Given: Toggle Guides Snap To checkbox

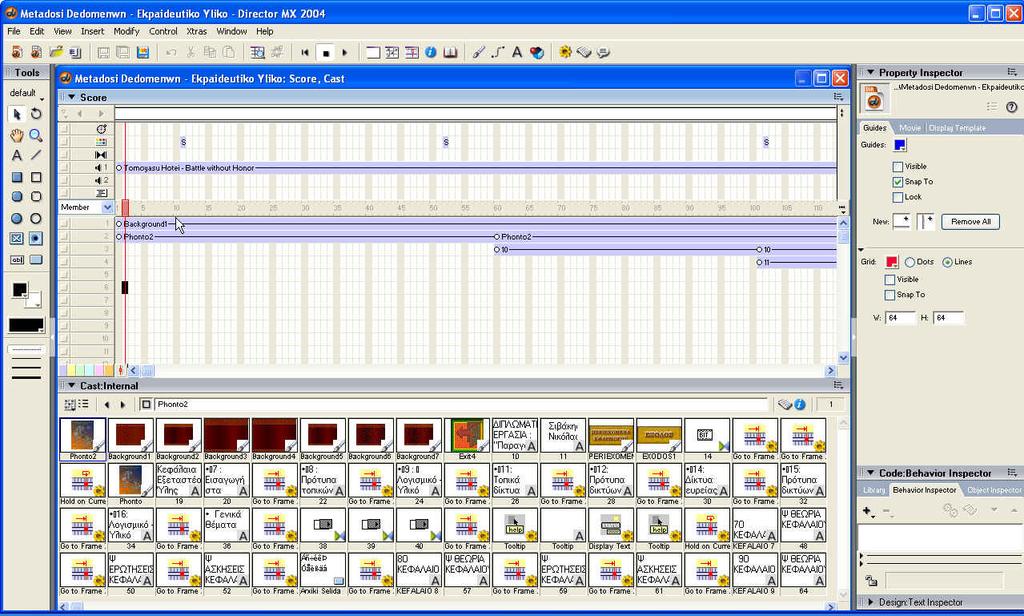Looking at the screenshot, I should [x=898, y=182].
